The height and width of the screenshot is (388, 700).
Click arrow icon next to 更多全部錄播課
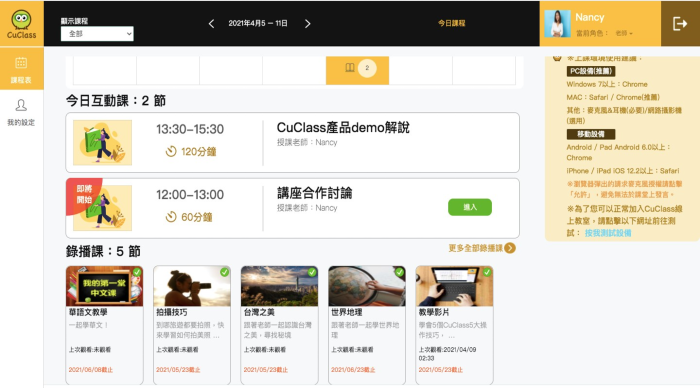click(x=510, y=248)
